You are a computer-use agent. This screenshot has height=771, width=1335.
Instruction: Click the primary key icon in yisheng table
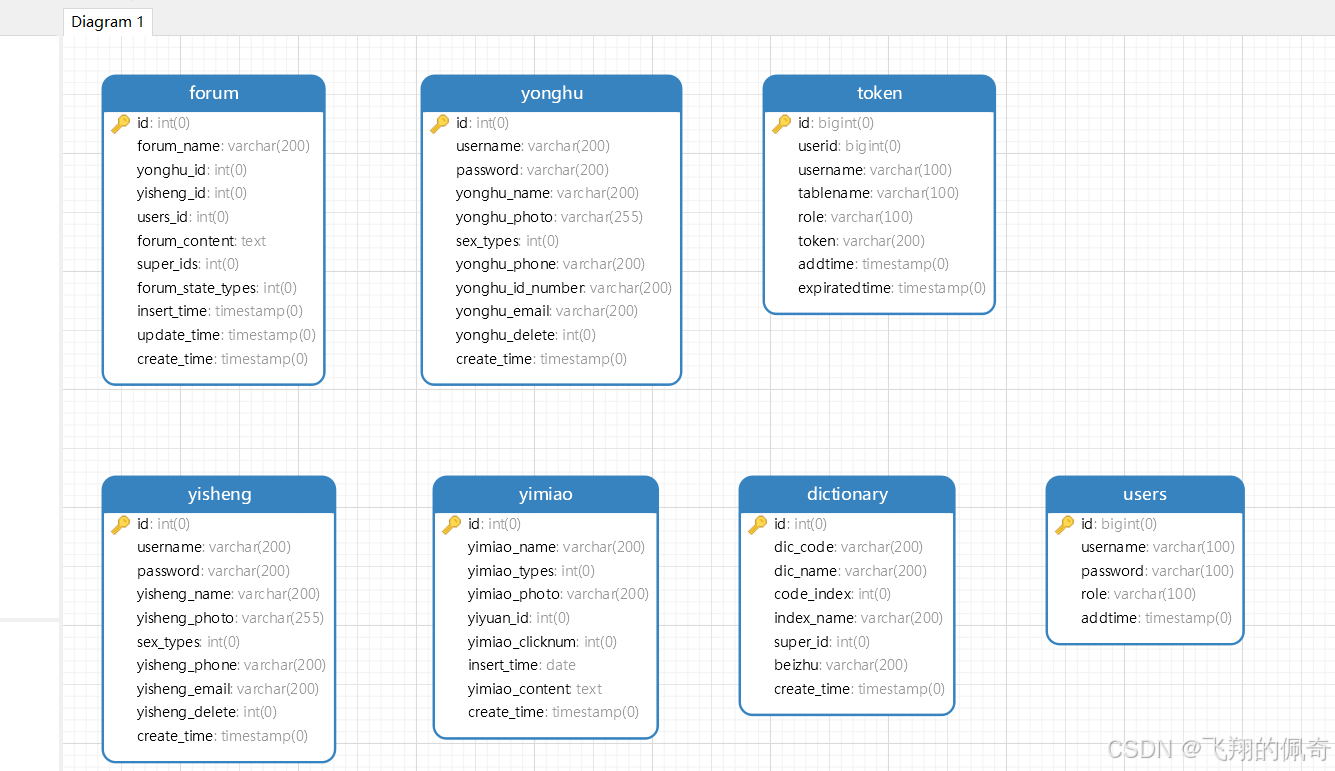tap(121, 524)
